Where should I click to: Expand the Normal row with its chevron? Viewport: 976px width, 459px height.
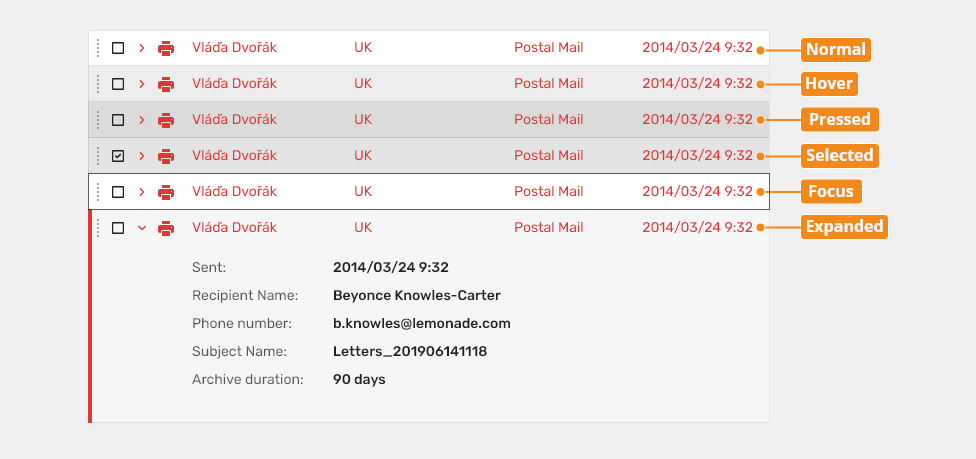point(141,48)
